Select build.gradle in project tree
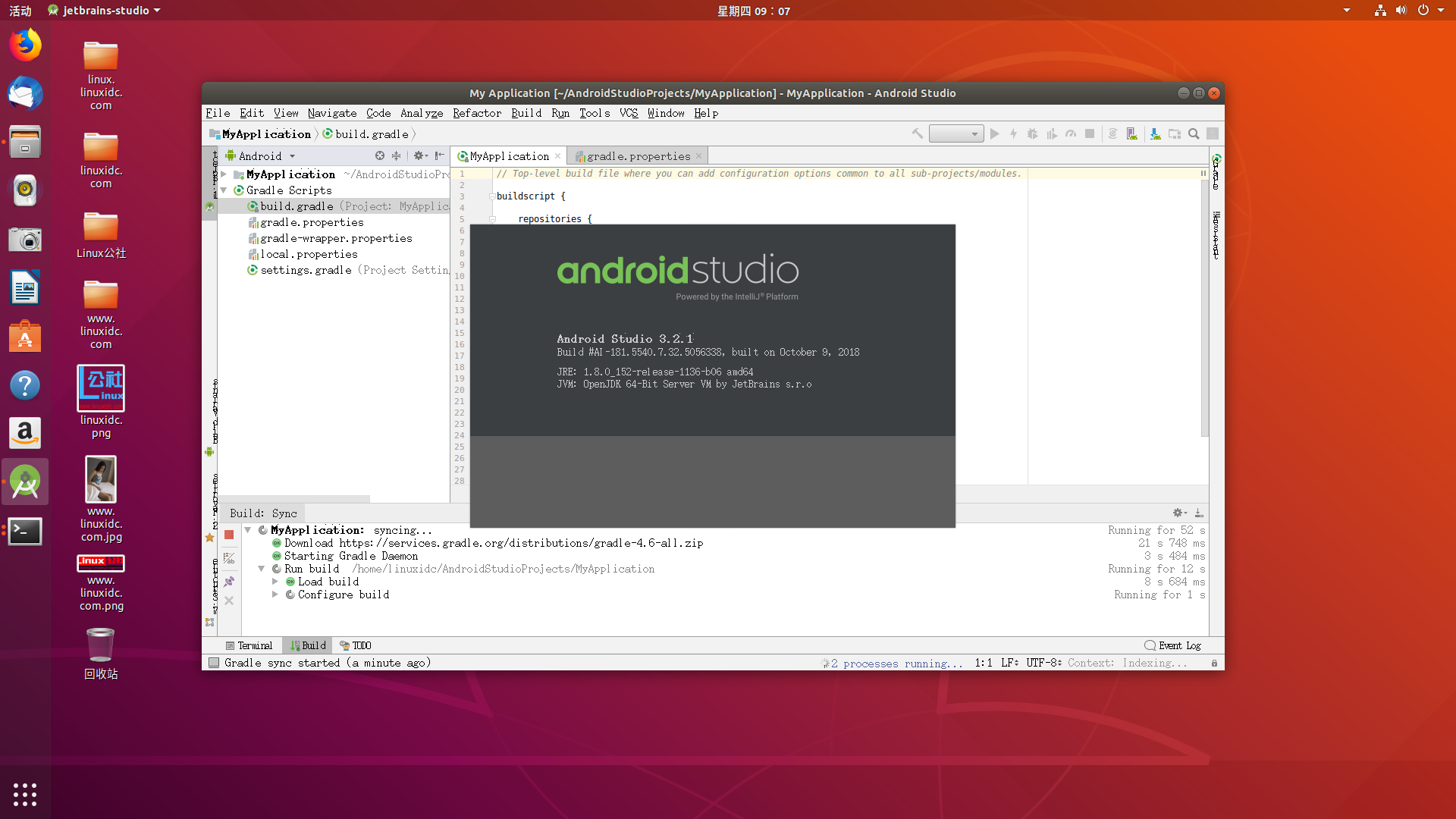The height and width of the screenshot is (819, 1456). coord(334,206)
